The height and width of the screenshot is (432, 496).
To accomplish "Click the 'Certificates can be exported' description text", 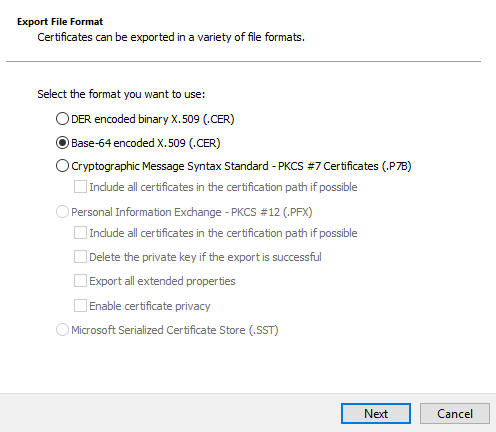I will 171,37.
